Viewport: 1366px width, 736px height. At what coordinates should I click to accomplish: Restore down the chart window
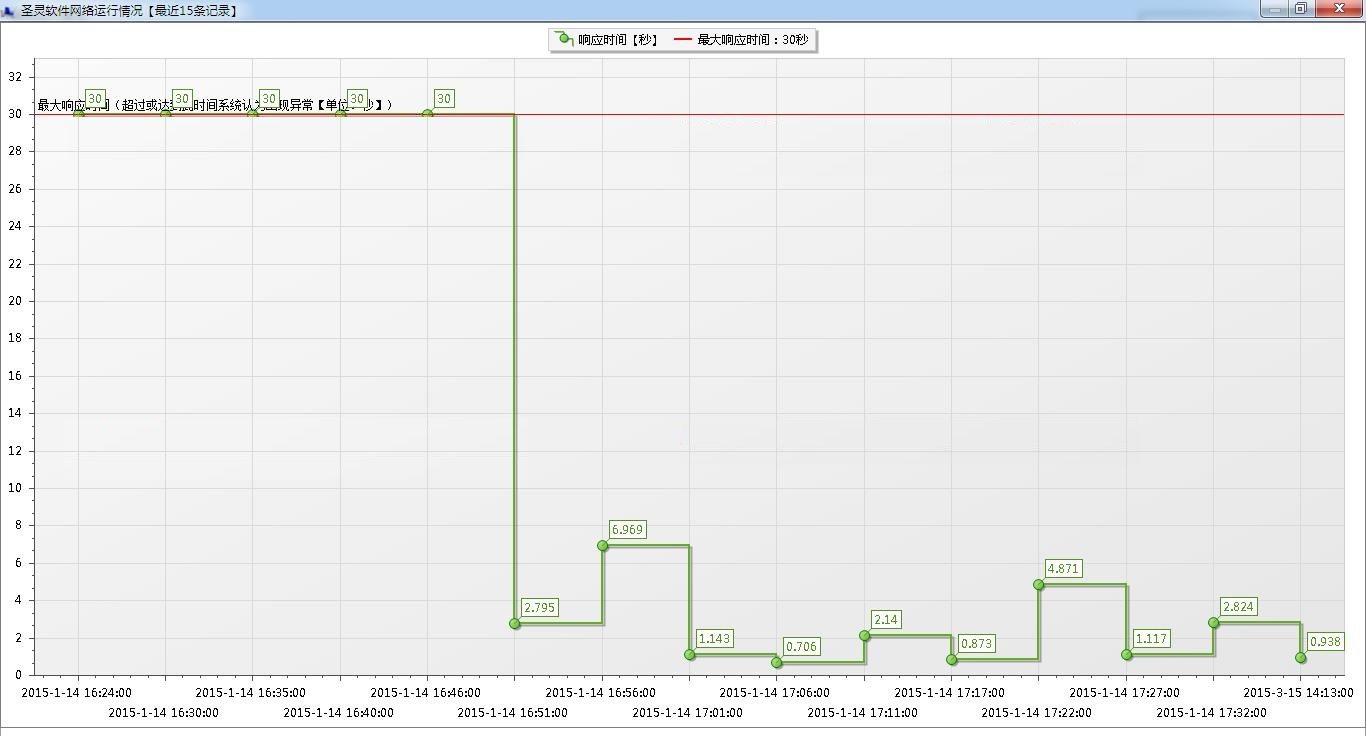pyautogui.click(x=1301, y=9)
